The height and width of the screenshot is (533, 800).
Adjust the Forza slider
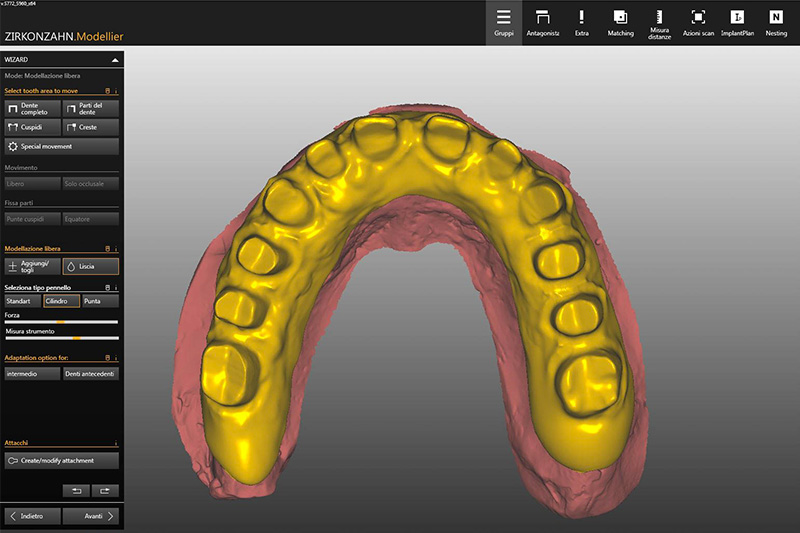tap(60, 322)
